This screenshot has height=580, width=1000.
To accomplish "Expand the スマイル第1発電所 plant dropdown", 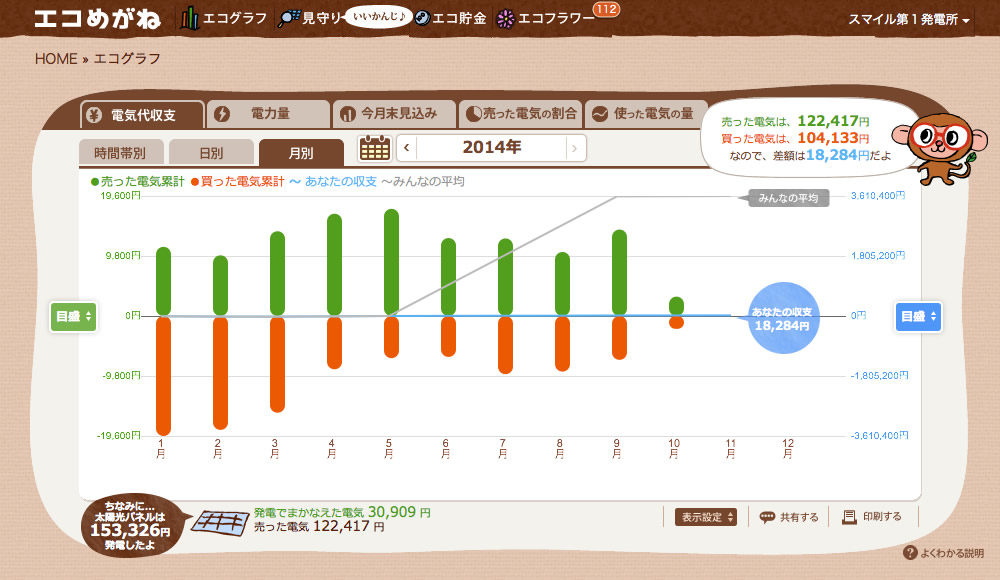I will pyautogui.click(x=908, y=20).
